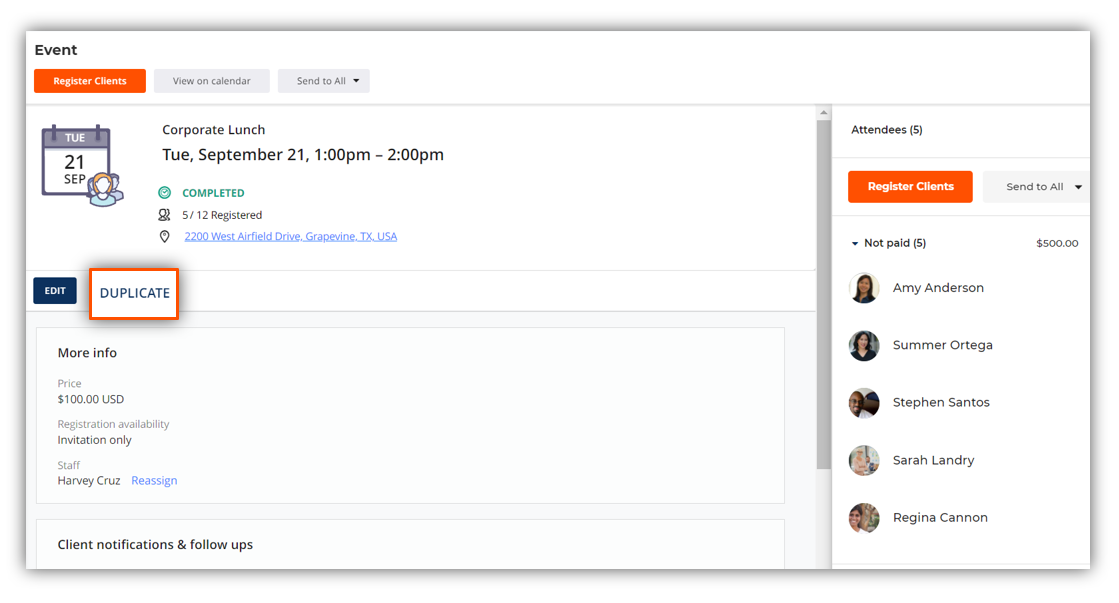Click the location pin icon

tap(165, 236)
